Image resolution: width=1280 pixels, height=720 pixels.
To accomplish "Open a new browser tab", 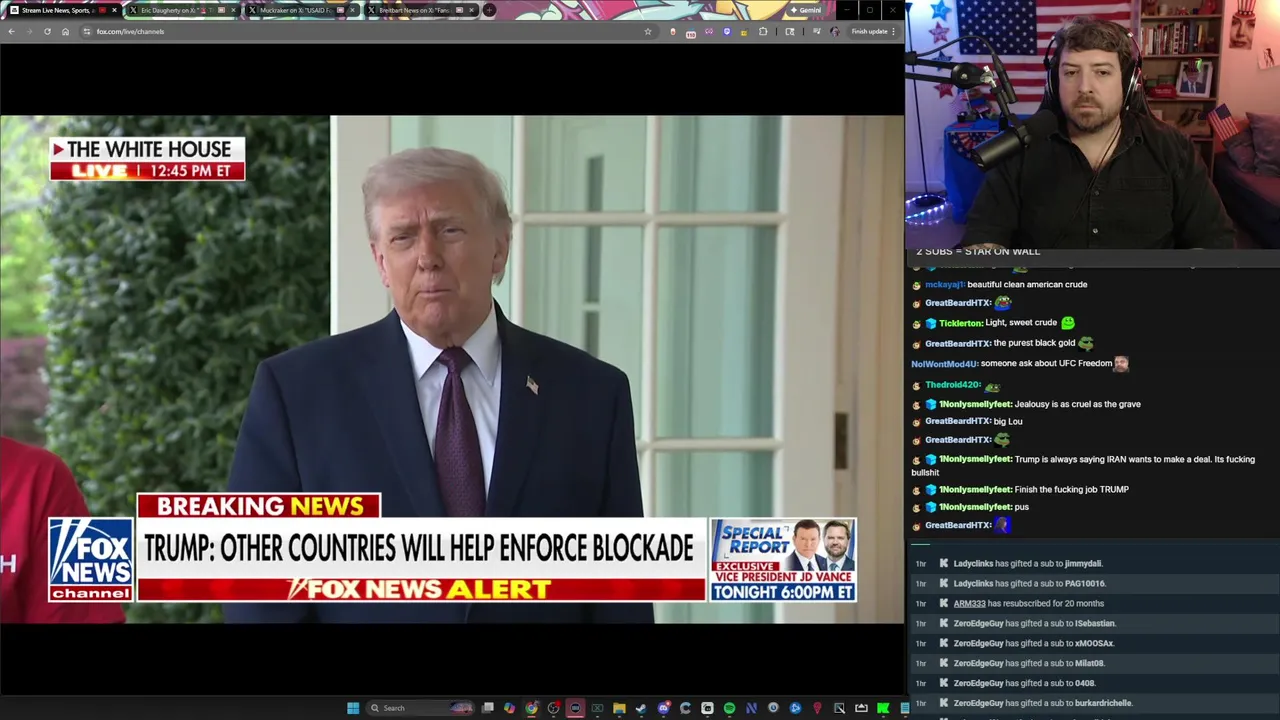I will pos(489,10).
